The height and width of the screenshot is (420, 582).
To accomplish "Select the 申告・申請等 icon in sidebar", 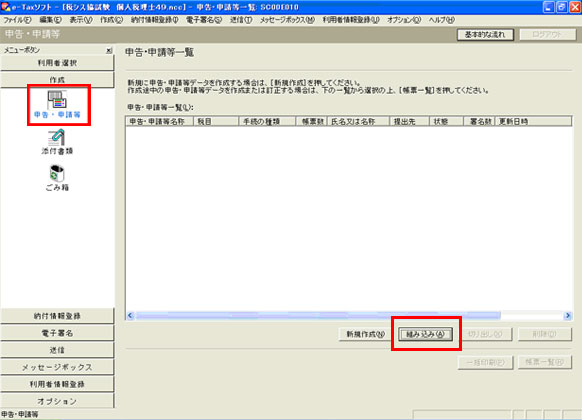I will click(x=57, y=105).
